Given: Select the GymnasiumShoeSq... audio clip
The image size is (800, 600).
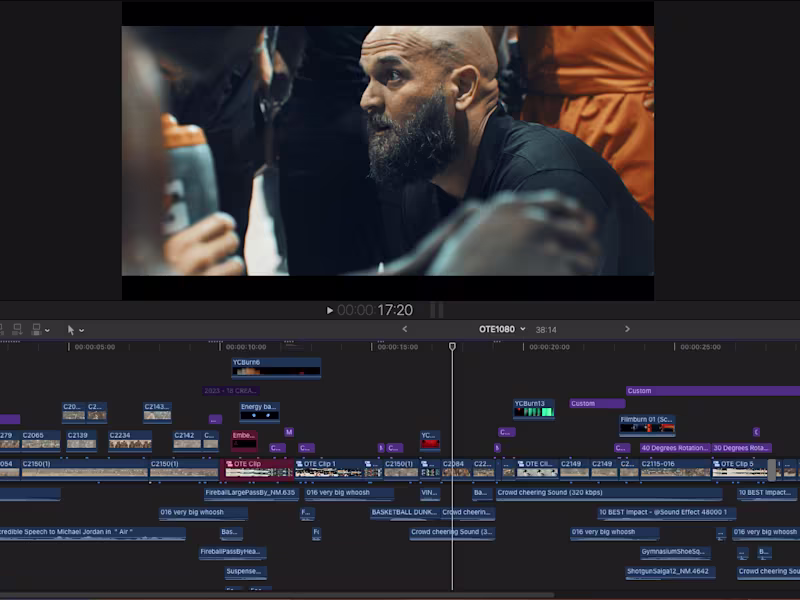Looking at the screenshot, I should click(x=676, y=552).
